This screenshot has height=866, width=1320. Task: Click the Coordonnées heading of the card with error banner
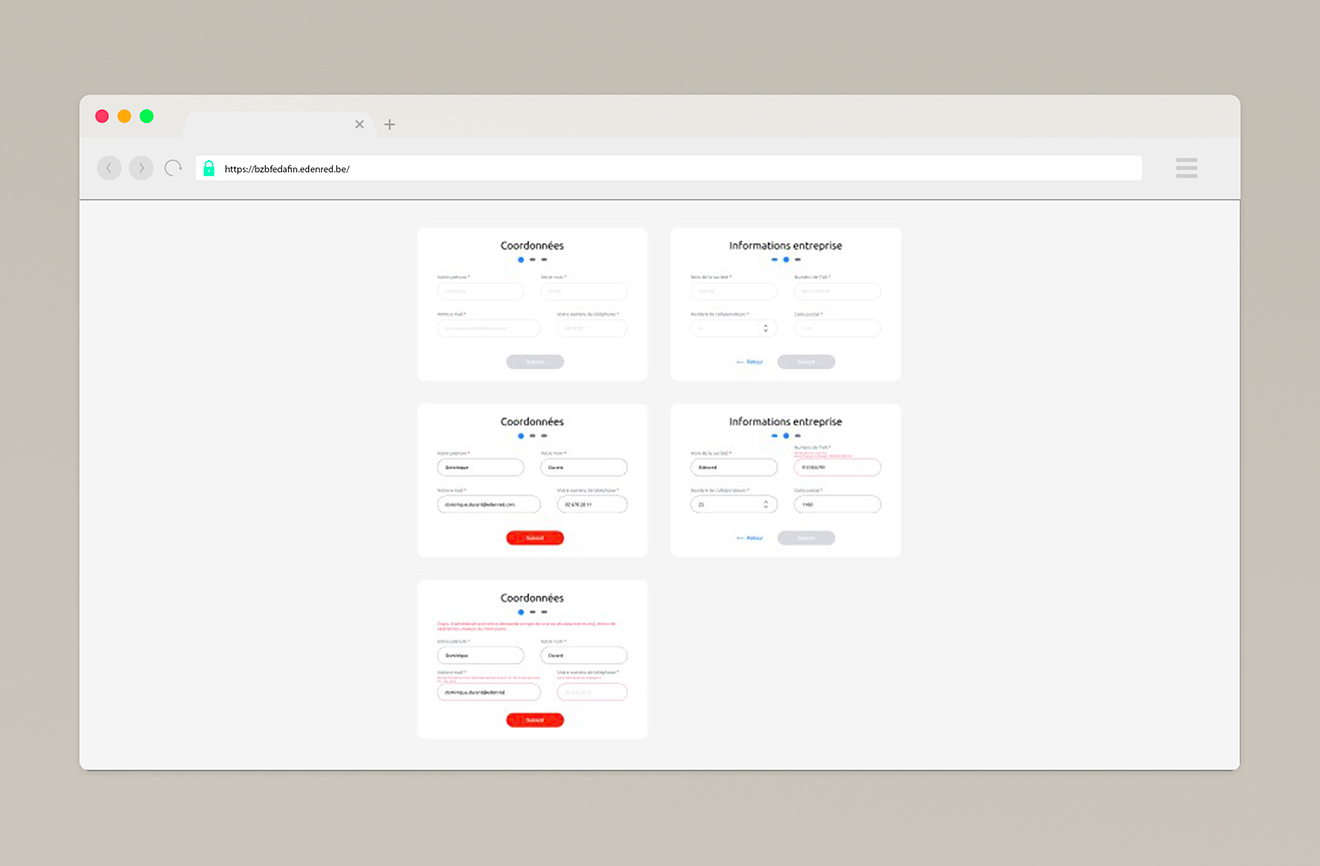coord(532,598)
